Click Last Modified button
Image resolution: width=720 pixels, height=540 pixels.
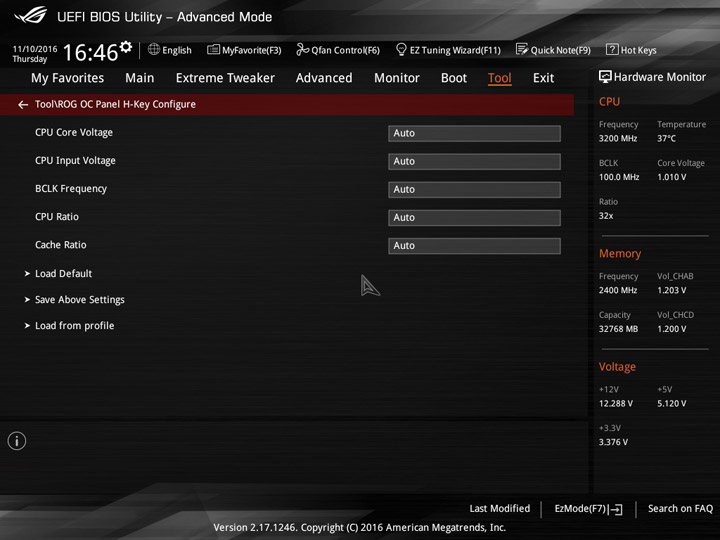coord(500,508)
